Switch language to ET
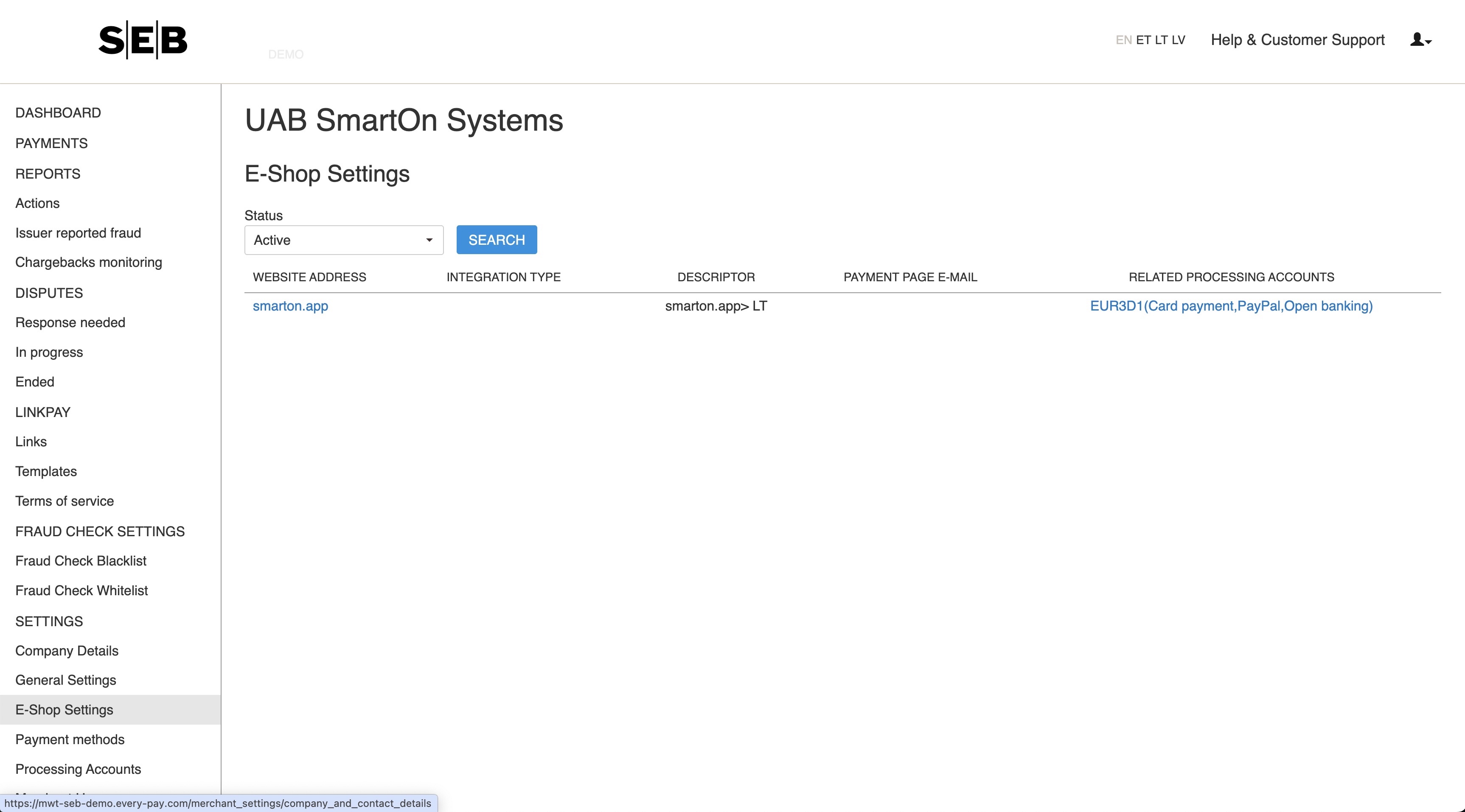This screenshot has height=812, width=1465. click(1143, 40)
